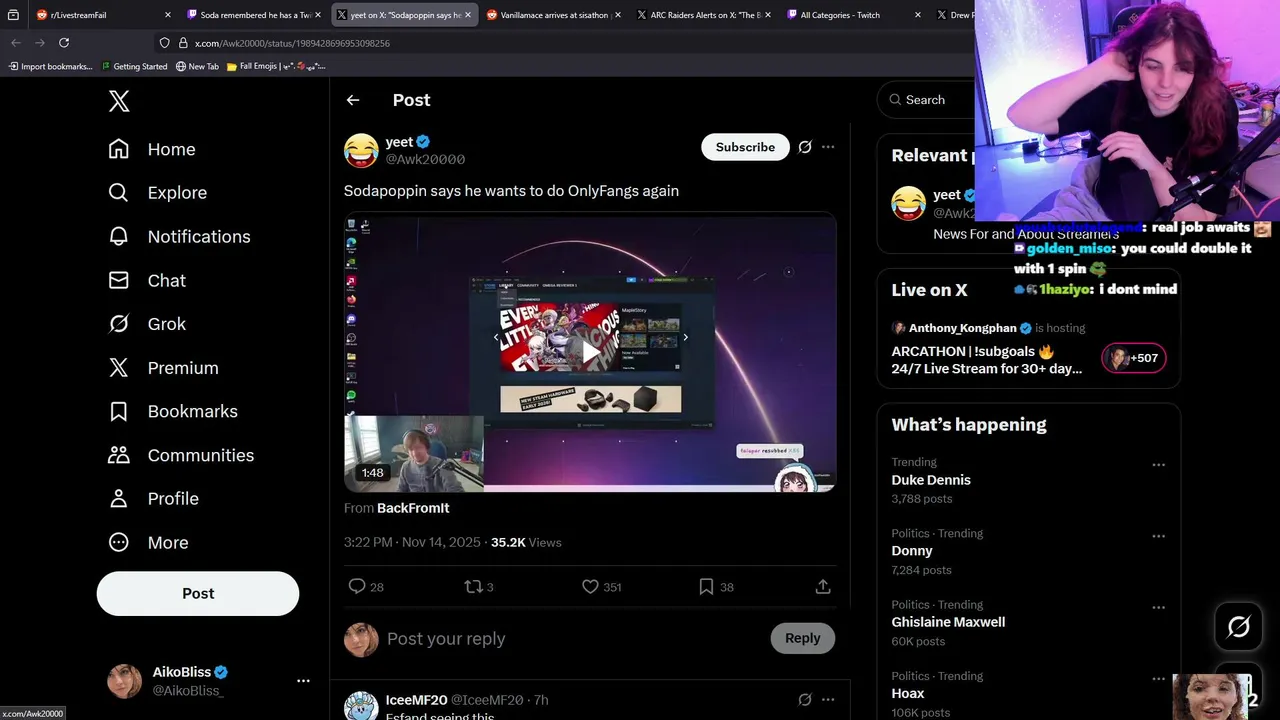This screenshot has width=1280, height=720.
Task: Share the post via share icon
Action: [x=823, y=587]
